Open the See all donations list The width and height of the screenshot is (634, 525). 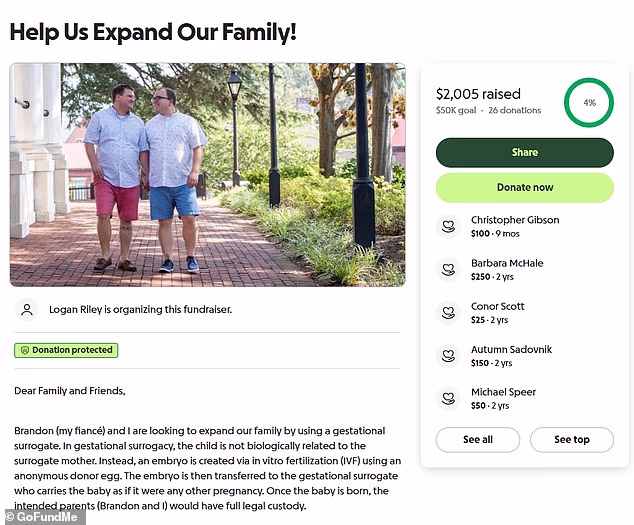click(x=477, y=440)
